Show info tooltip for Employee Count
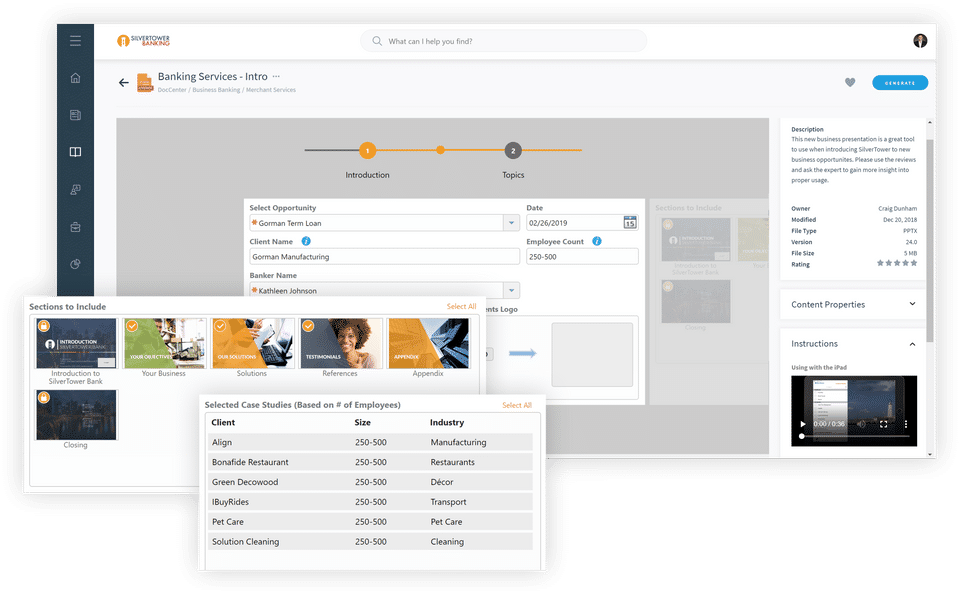The image size is (960, 594). tap(597, 241)
